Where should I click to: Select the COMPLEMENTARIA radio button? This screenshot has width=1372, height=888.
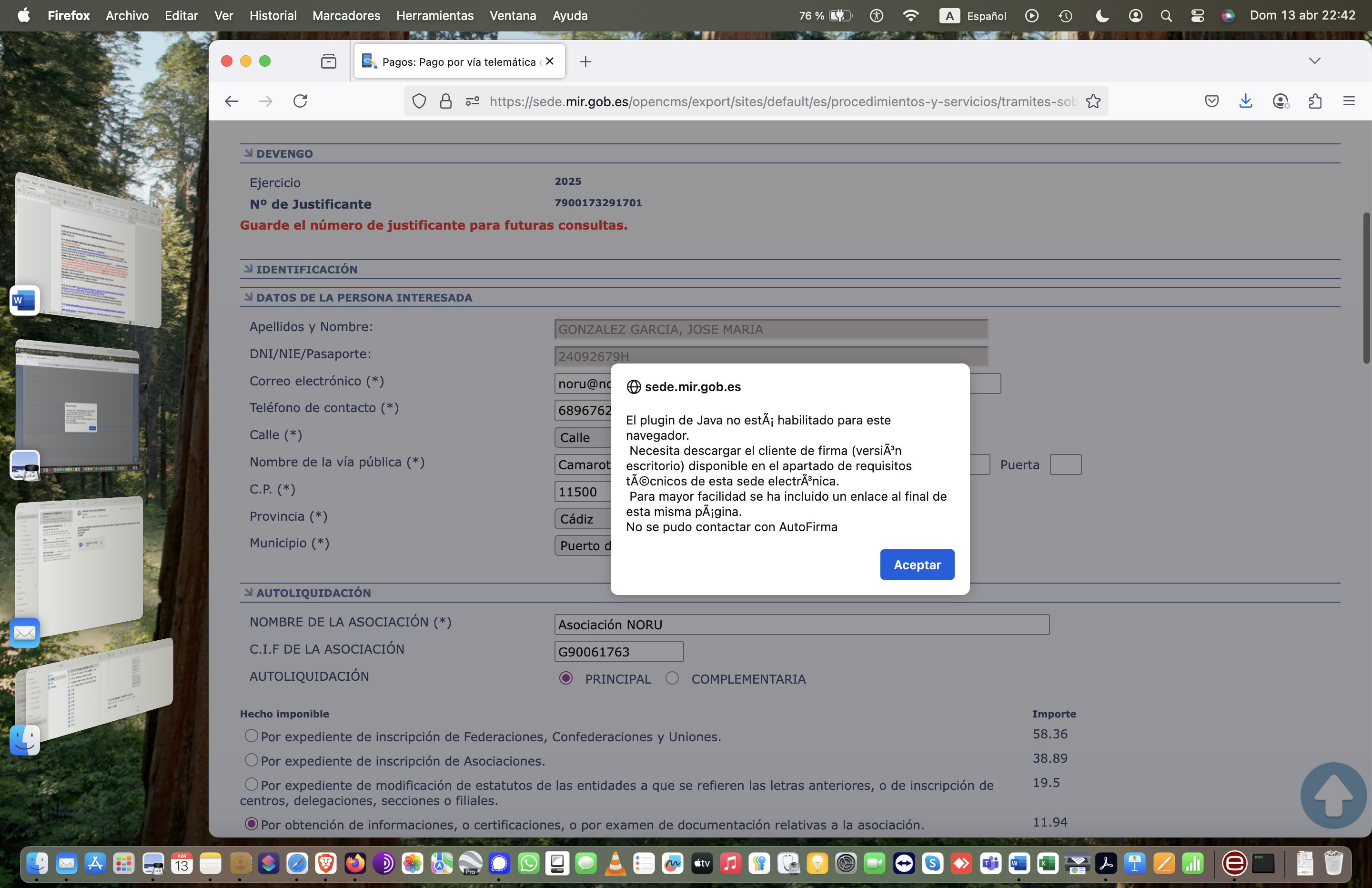pos(672,678)
